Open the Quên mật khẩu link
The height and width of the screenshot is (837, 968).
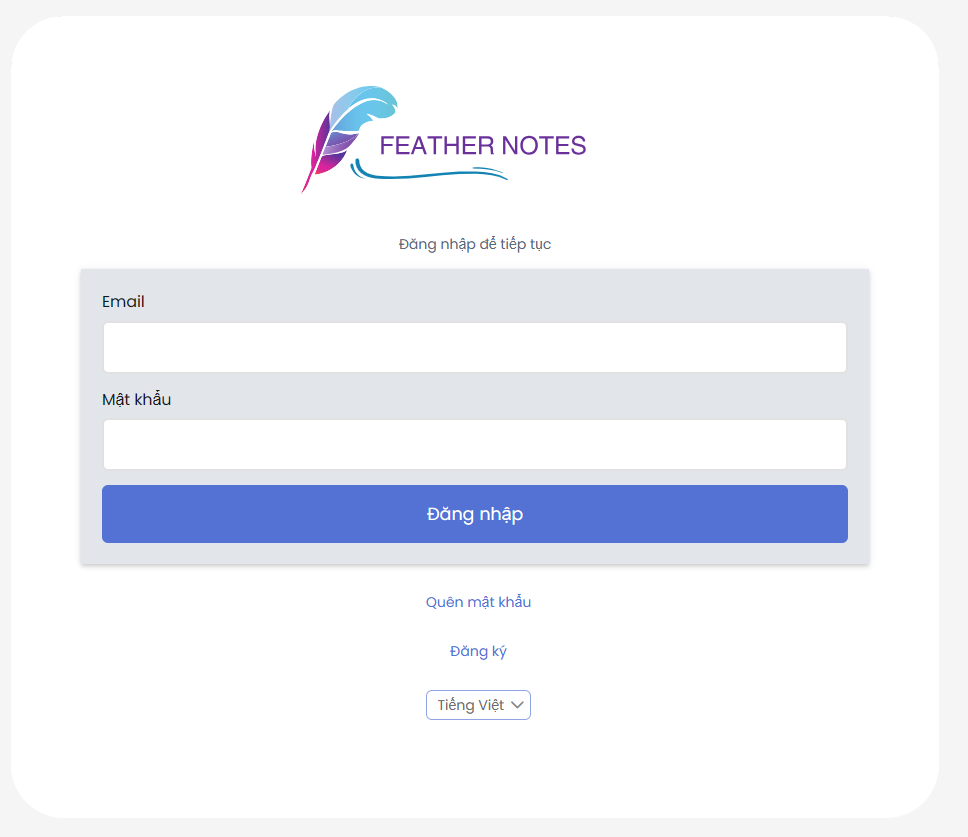478,602
